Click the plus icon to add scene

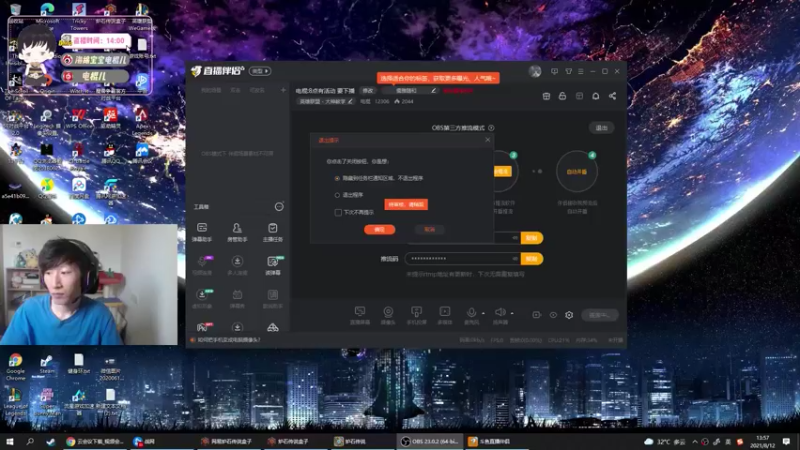[x=283, y=90]
